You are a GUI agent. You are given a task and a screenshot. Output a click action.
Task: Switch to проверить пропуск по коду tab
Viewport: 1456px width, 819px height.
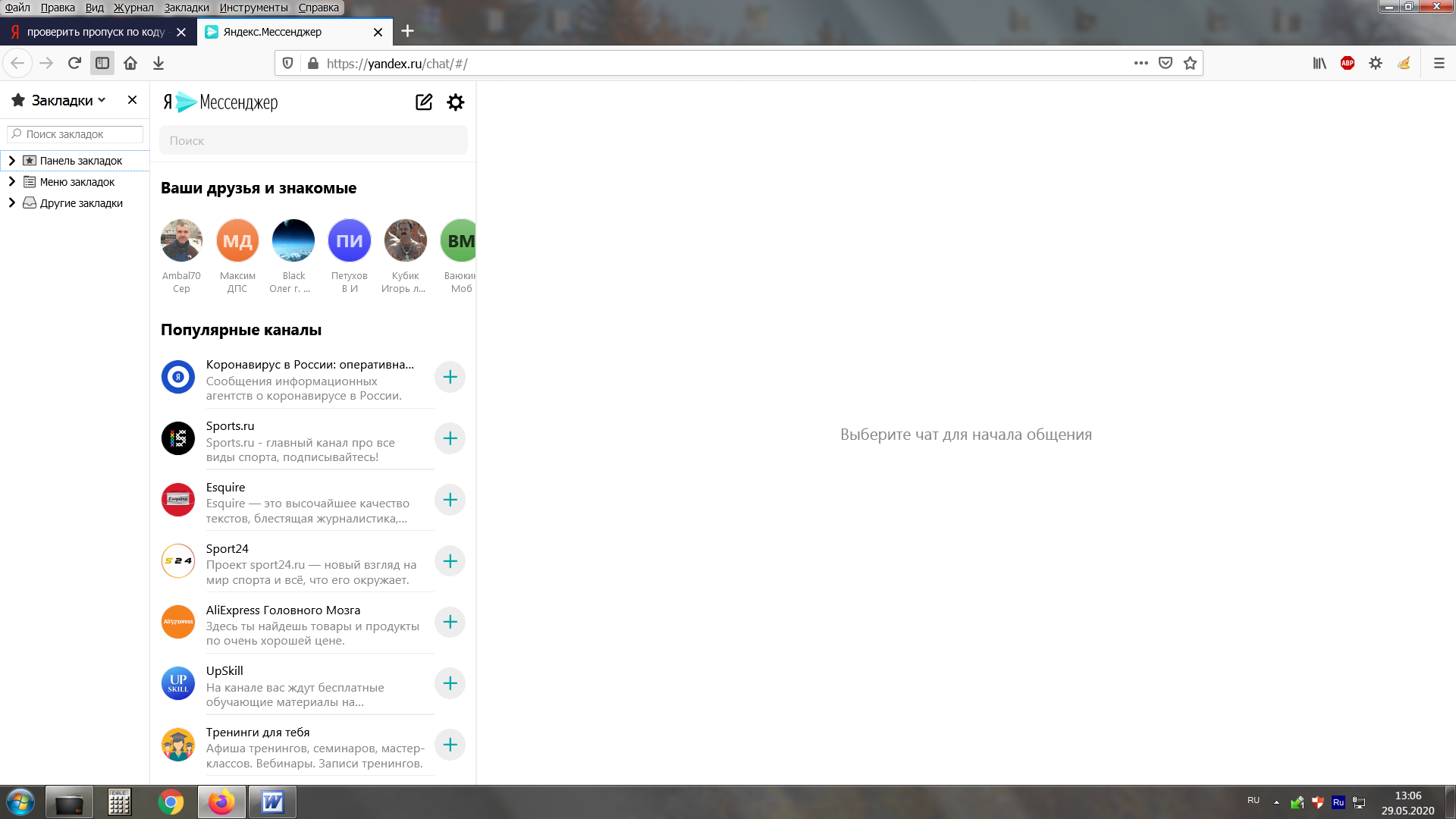tap(95, 32)
